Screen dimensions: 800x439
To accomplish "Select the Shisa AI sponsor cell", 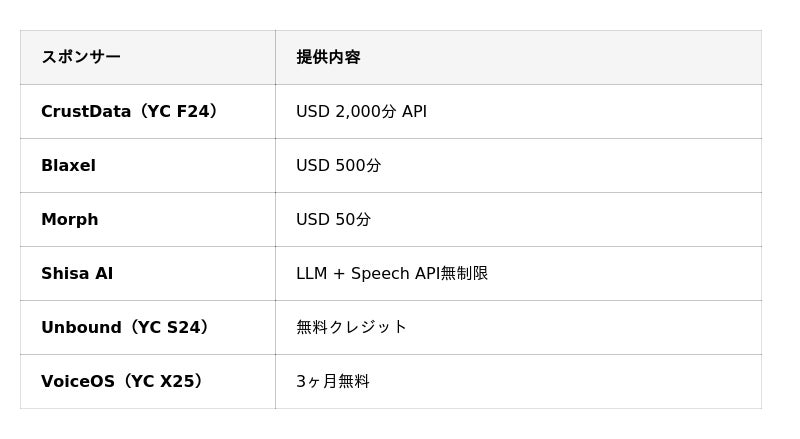I will [x=77, y=274].
